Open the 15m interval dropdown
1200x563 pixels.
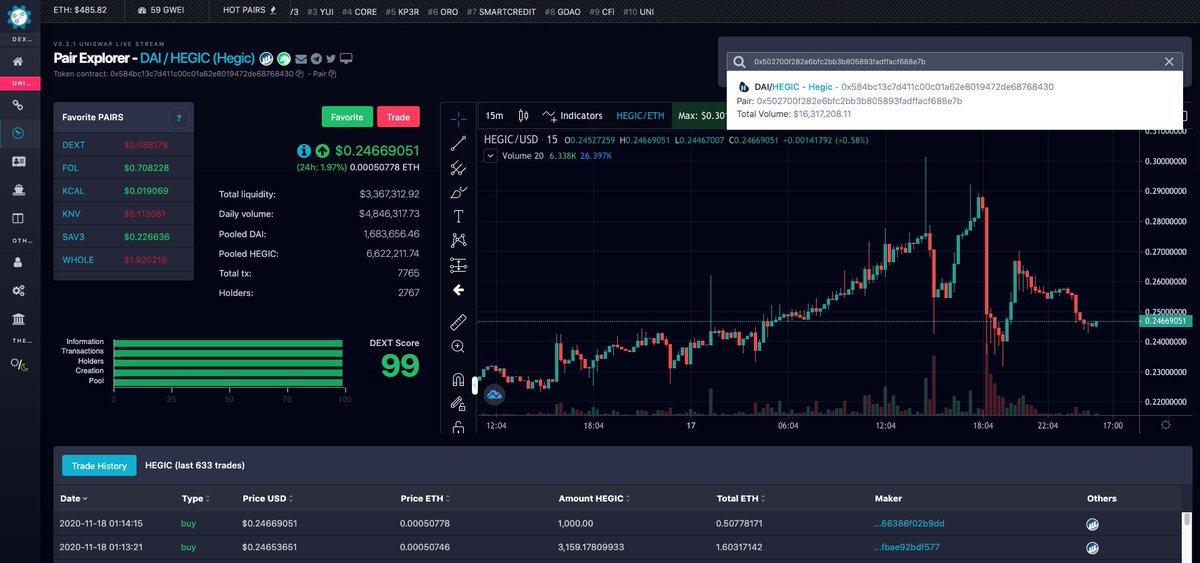click(x=494, y=116)
